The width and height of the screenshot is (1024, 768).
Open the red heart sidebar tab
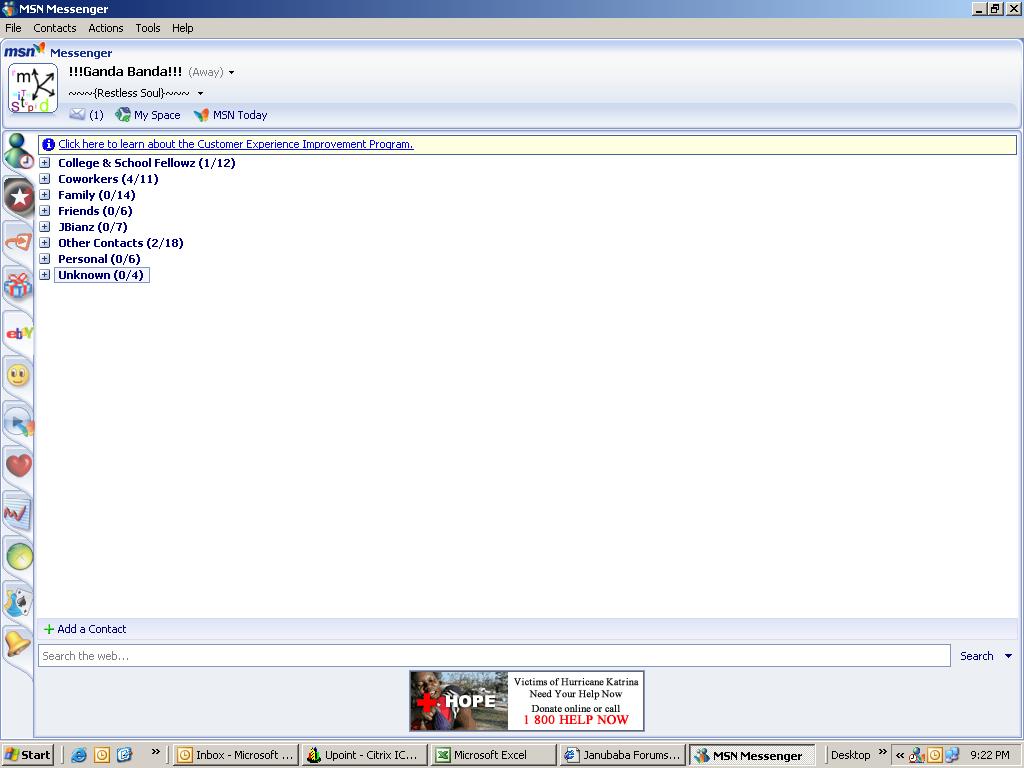18,466
